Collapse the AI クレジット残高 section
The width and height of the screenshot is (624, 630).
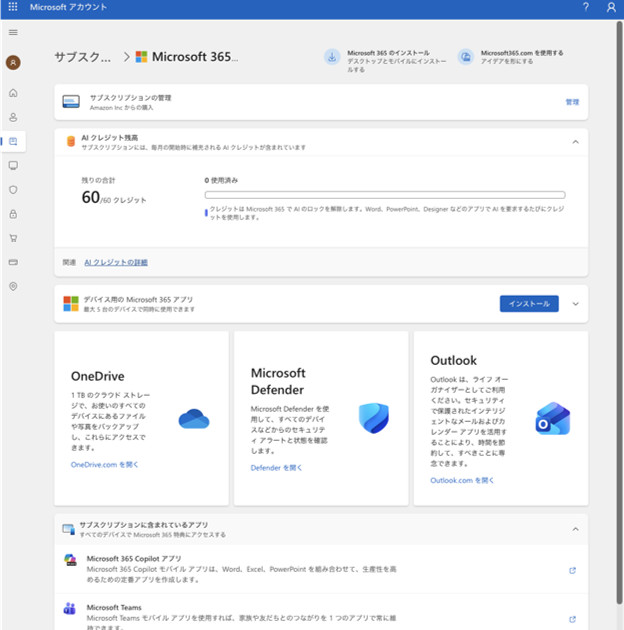tap(575, 142)
